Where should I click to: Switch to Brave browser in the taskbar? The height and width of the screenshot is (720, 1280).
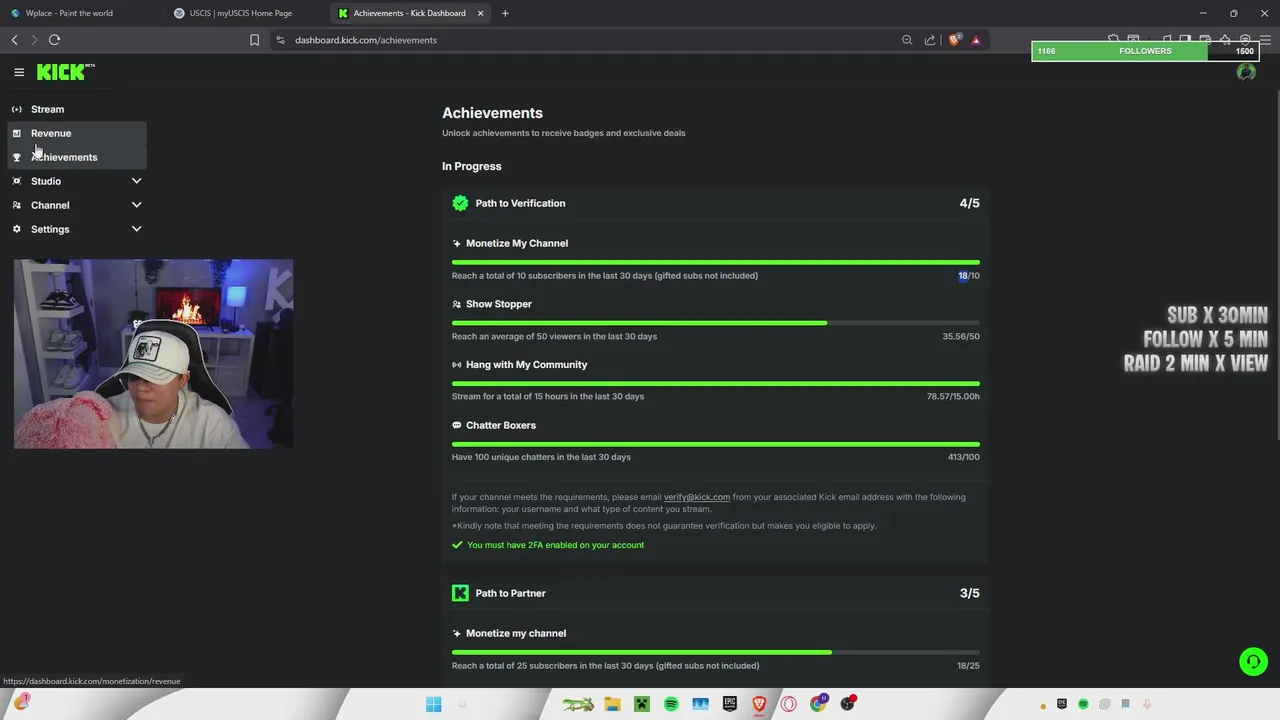coord(759,704)
